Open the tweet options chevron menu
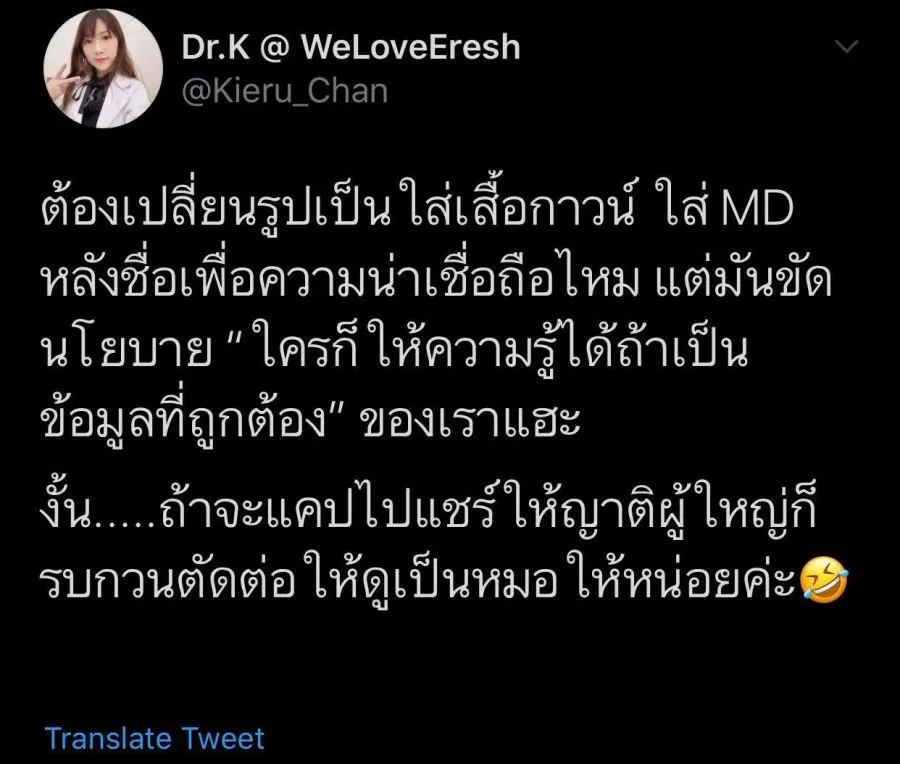This screenshot has height=764, width=900. coord(847,46)
